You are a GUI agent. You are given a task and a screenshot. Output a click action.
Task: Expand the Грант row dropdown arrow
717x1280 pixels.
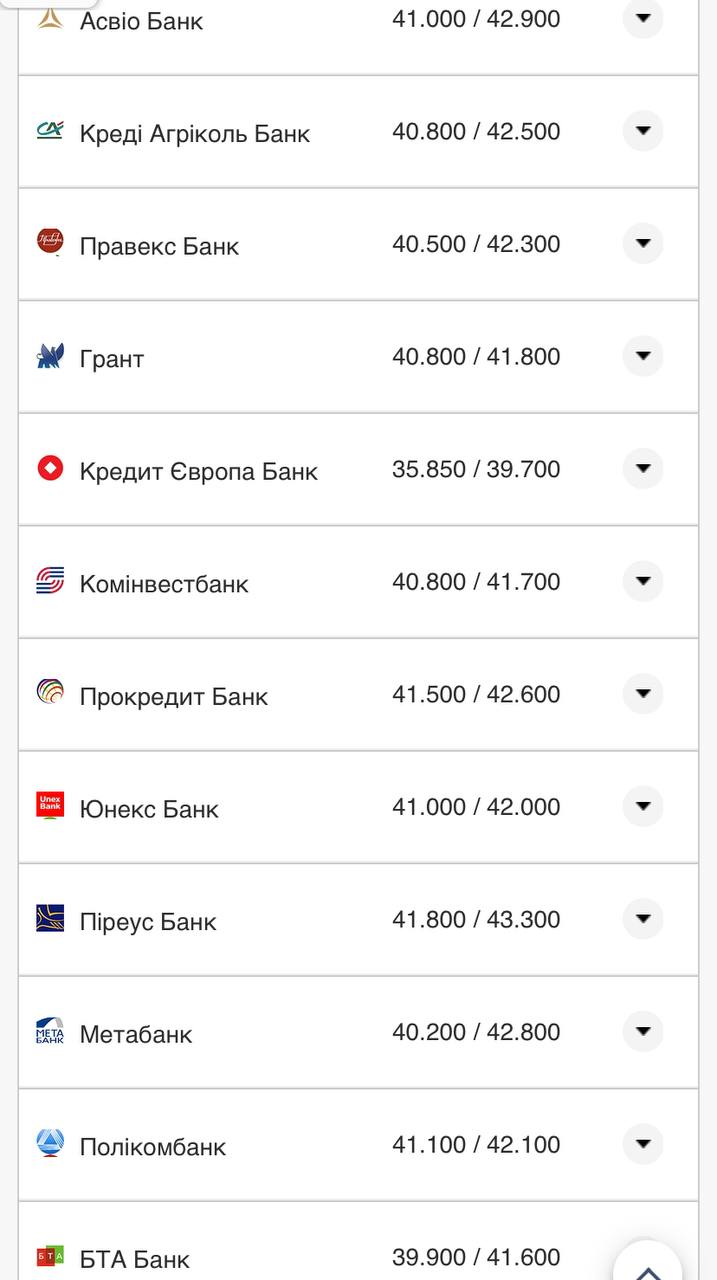coord(643,356)
